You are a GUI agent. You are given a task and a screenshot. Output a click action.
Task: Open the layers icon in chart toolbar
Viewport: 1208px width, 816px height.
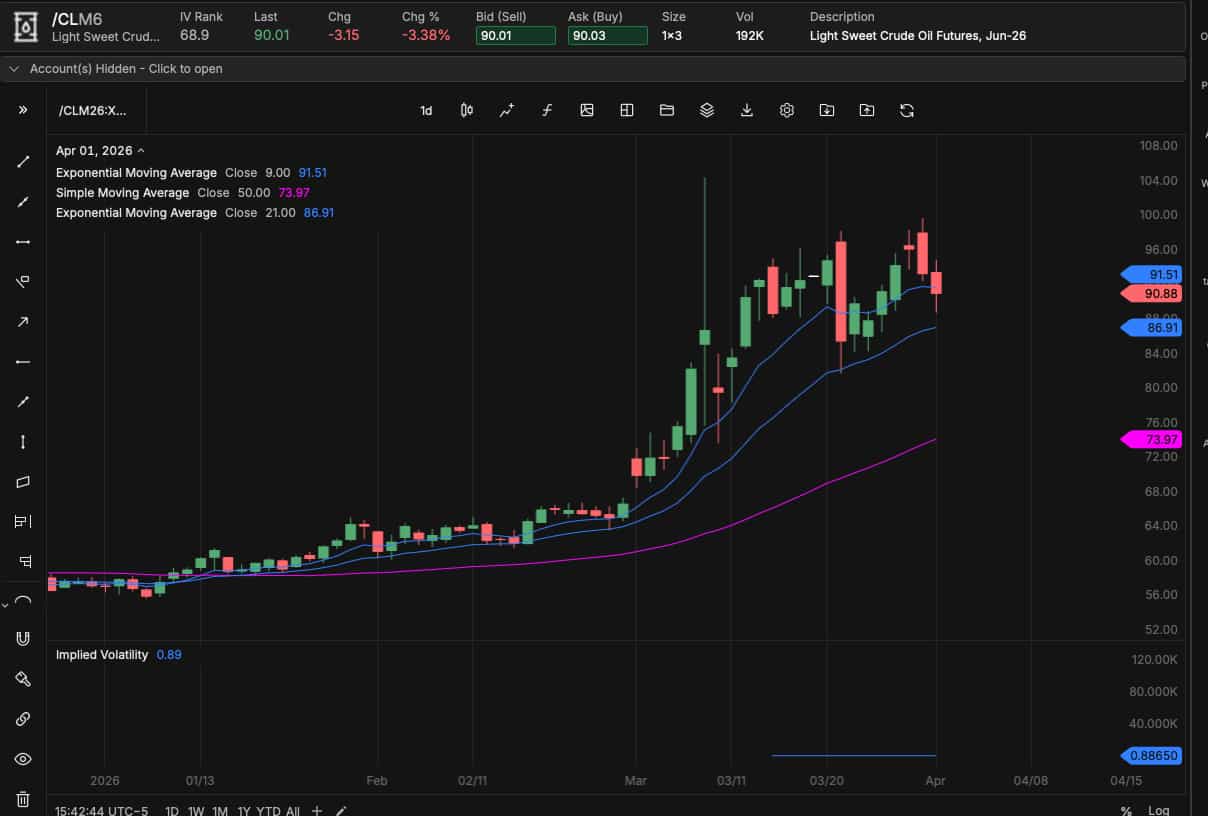click(707, 111)
